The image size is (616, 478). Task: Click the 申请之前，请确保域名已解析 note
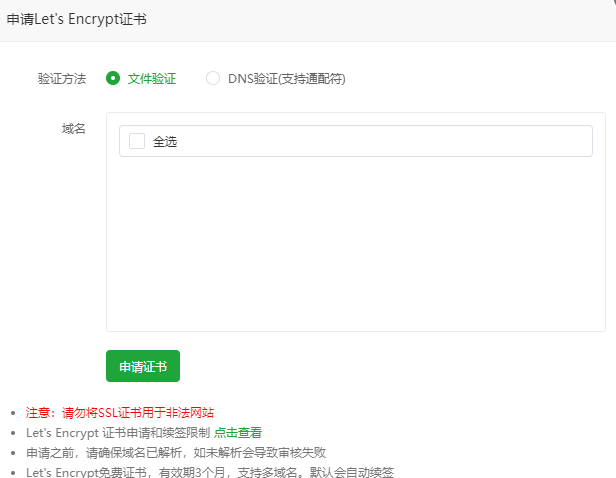[x=176, y=452]
